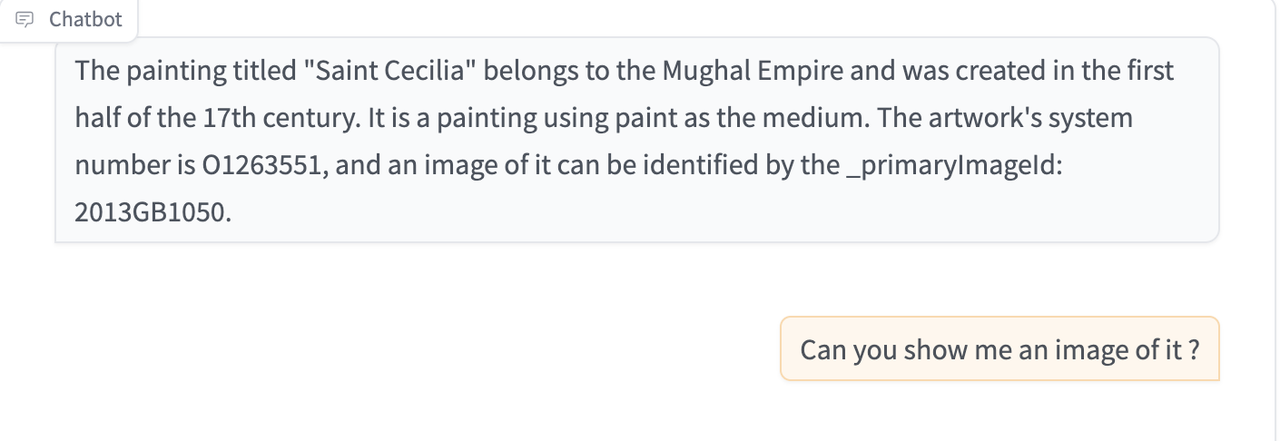Screen dimensions: 1280x441
Task: Click the word "Can" in the user bubble
Action: point(822,350)
